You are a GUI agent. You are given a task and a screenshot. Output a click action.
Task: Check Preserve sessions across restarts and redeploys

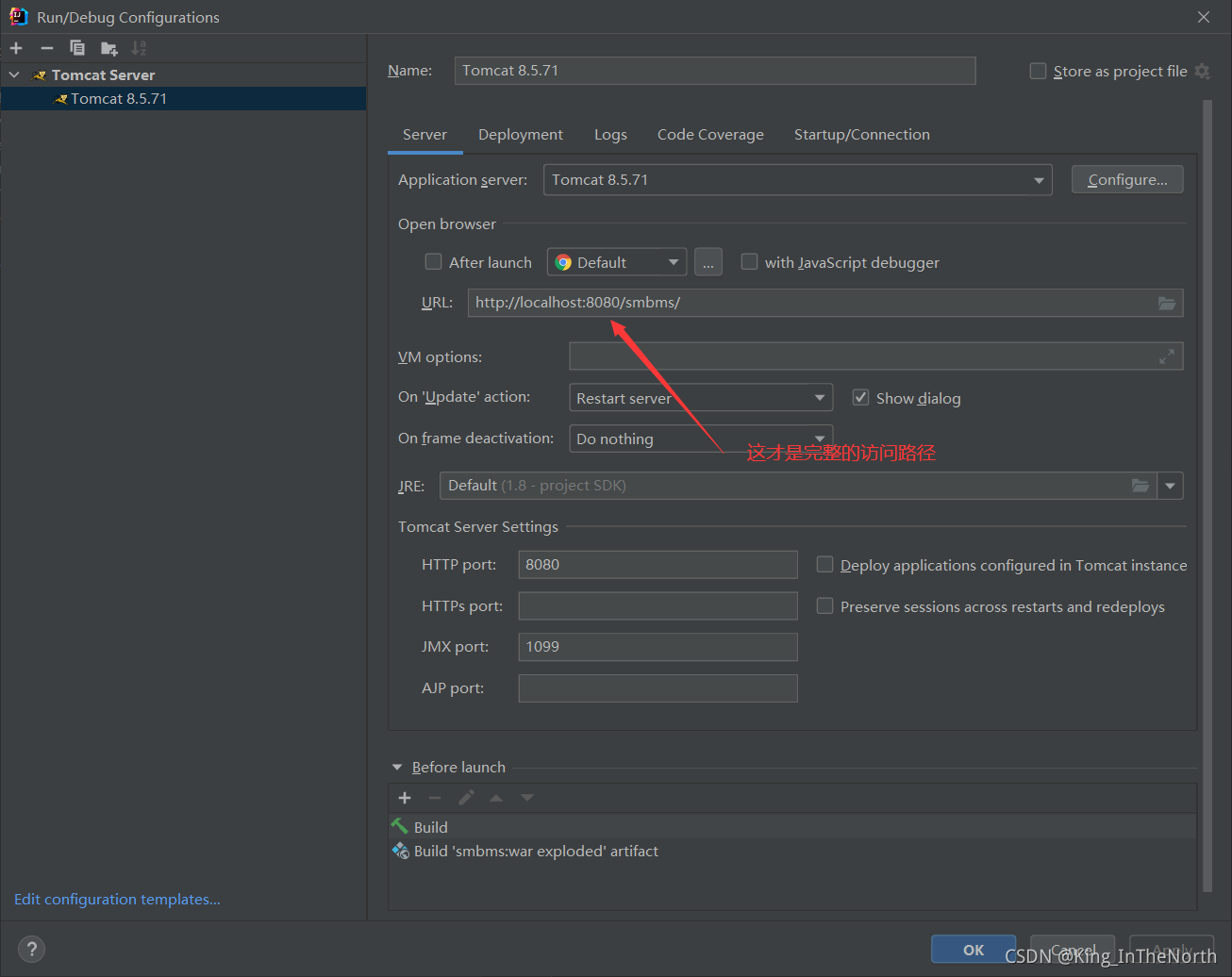824,605
